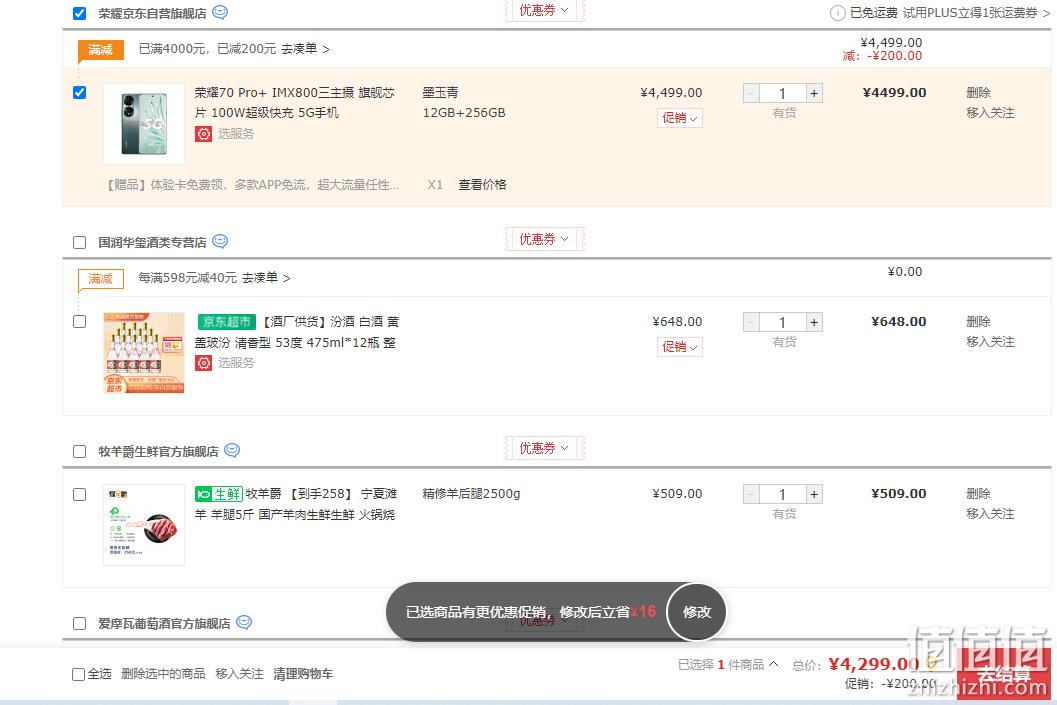Click 清理购物车 in bottom bar
The width and height of the screenshot is (1057, 705).
point(303,674)
